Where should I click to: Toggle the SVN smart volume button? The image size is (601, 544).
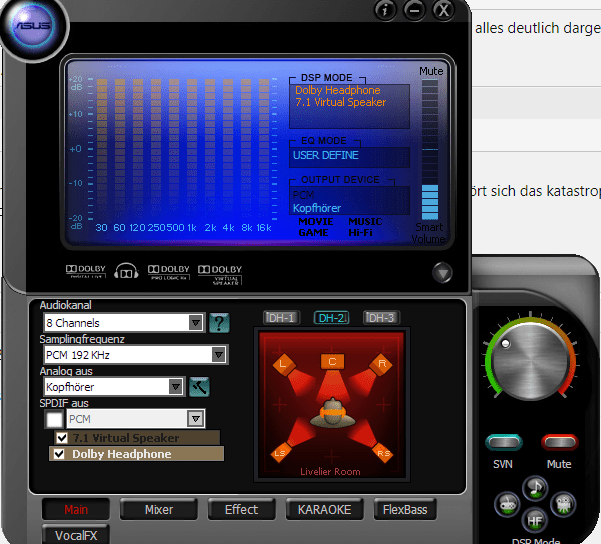pos(504,442)
